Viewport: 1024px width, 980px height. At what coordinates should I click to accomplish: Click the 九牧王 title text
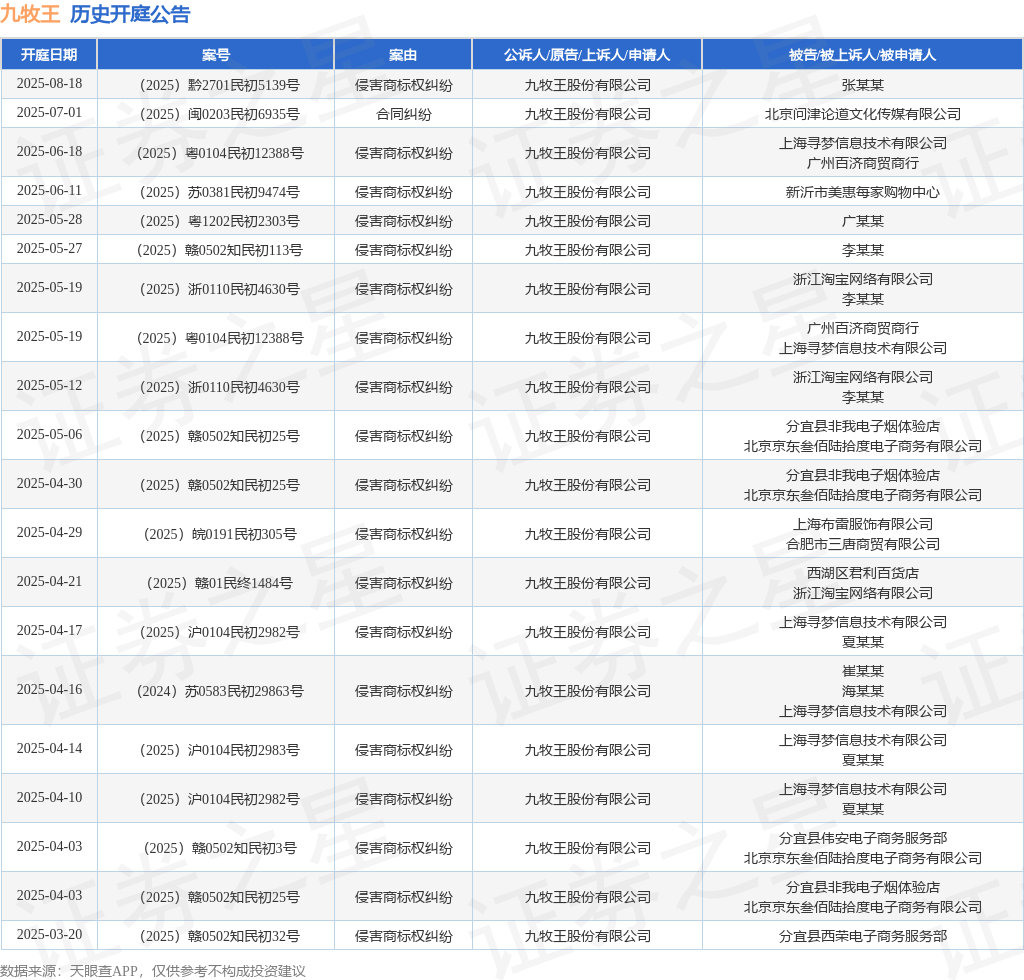coord(30,14)
